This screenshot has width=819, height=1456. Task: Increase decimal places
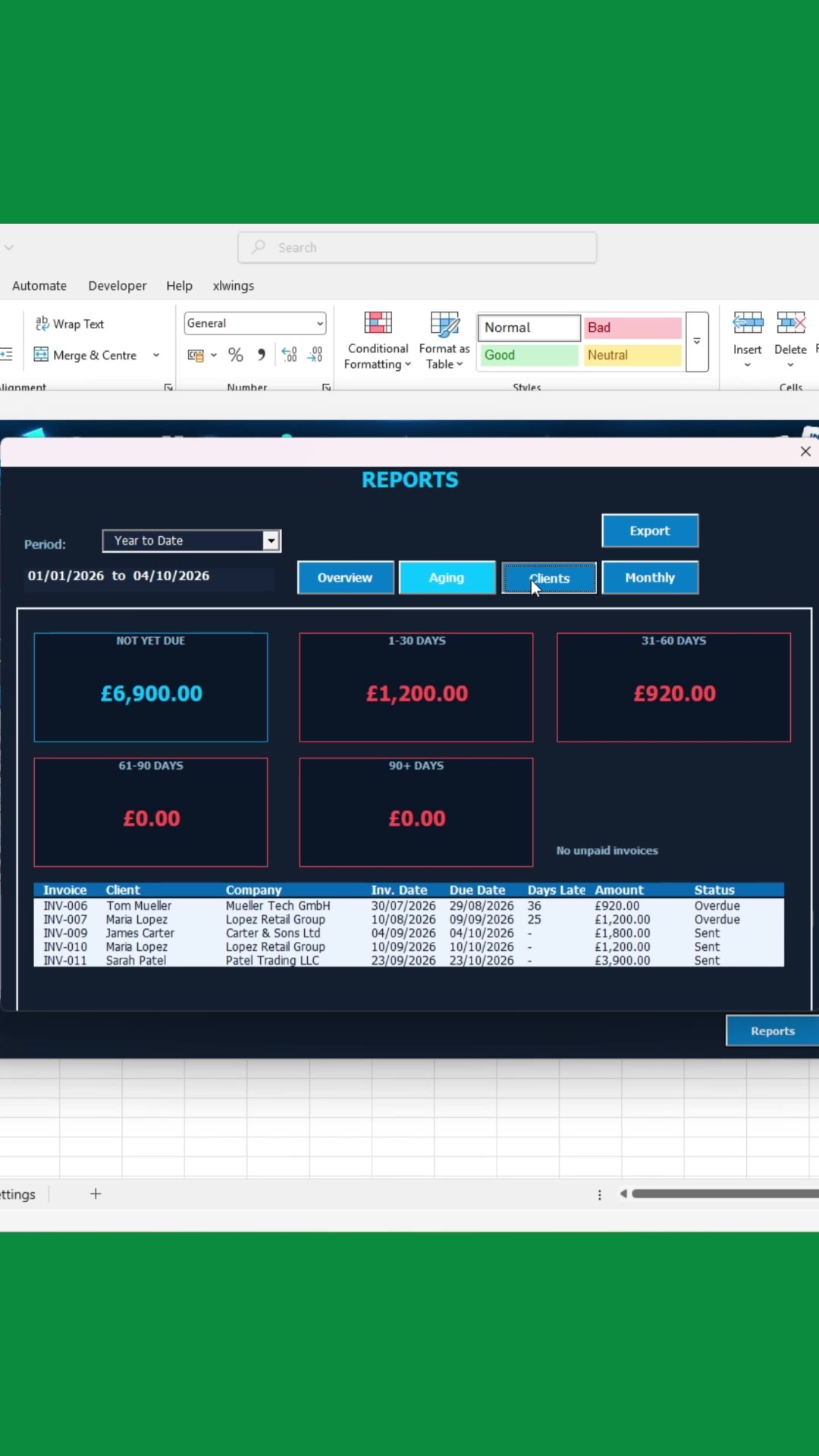click(289, 355)
